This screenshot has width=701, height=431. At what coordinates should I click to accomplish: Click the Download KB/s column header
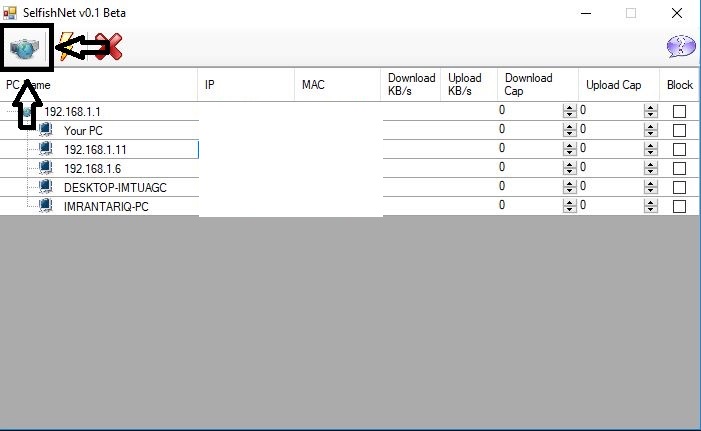(411, 85)
